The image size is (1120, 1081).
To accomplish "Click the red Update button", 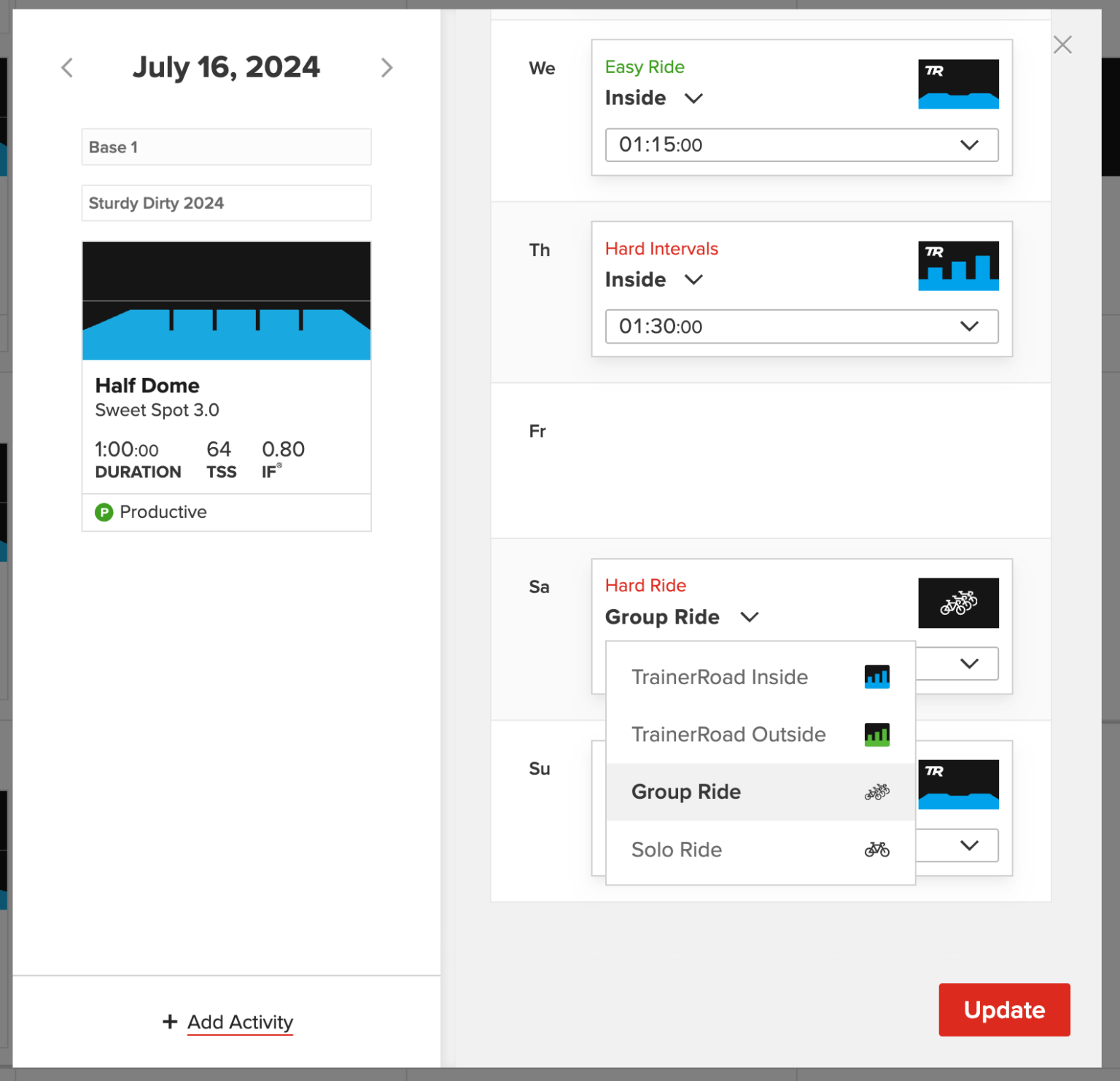I will (x=1004, y=1010).
